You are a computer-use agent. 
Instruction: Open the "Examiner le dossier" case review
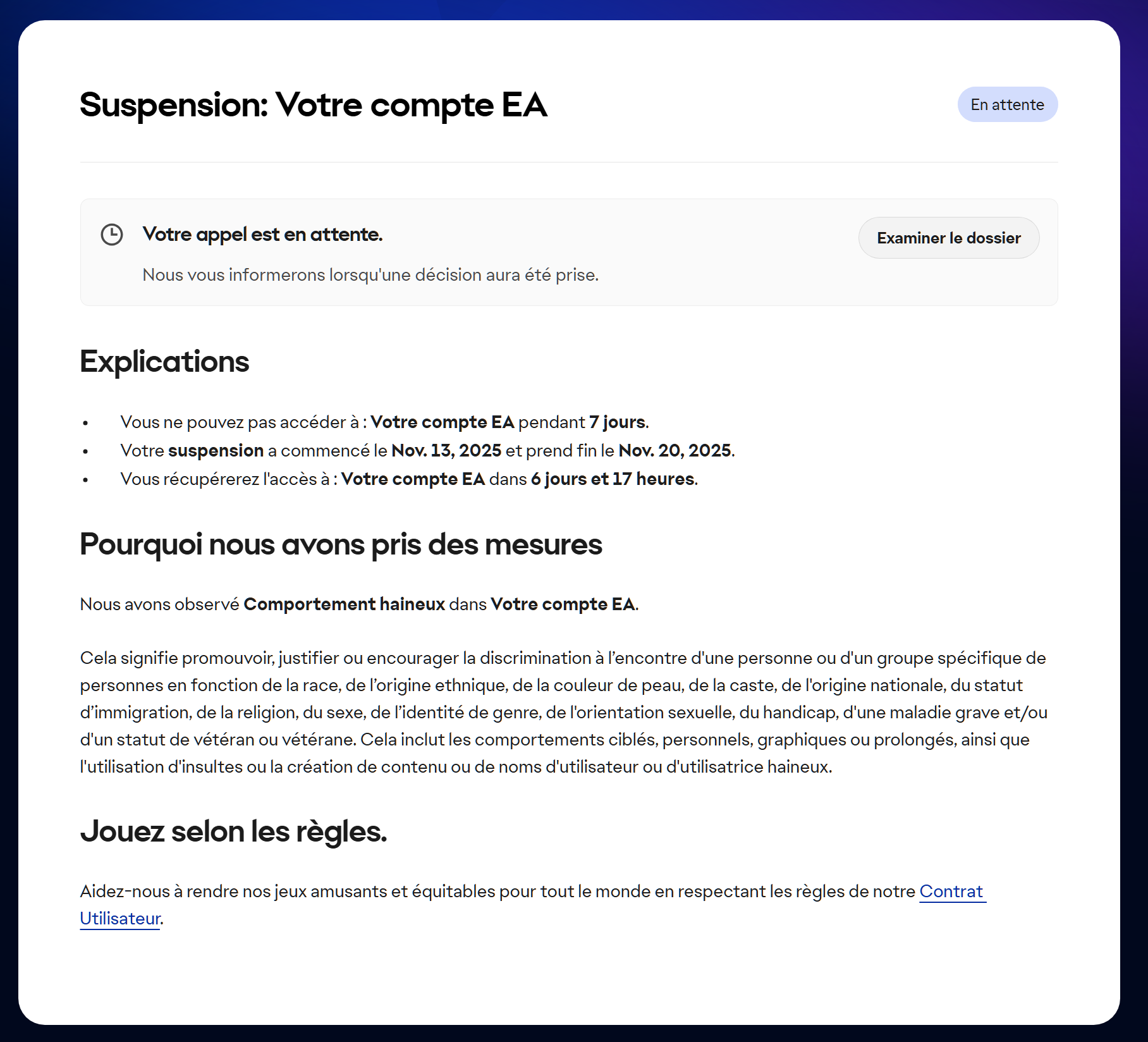pyautogui.click(x=948, y=238)
